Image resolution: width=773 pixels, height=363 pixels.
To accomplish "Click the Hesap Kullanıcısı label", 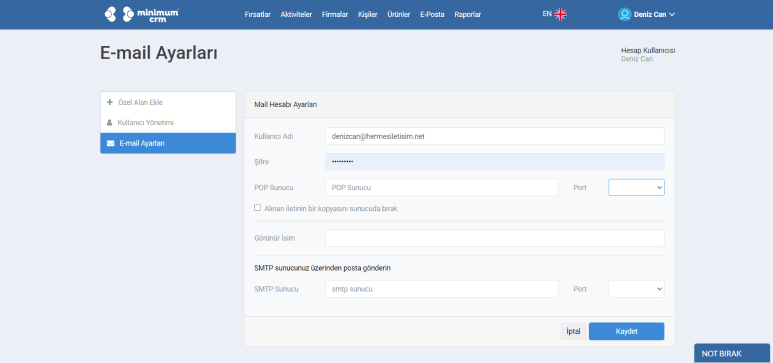I will pos(648,50).
